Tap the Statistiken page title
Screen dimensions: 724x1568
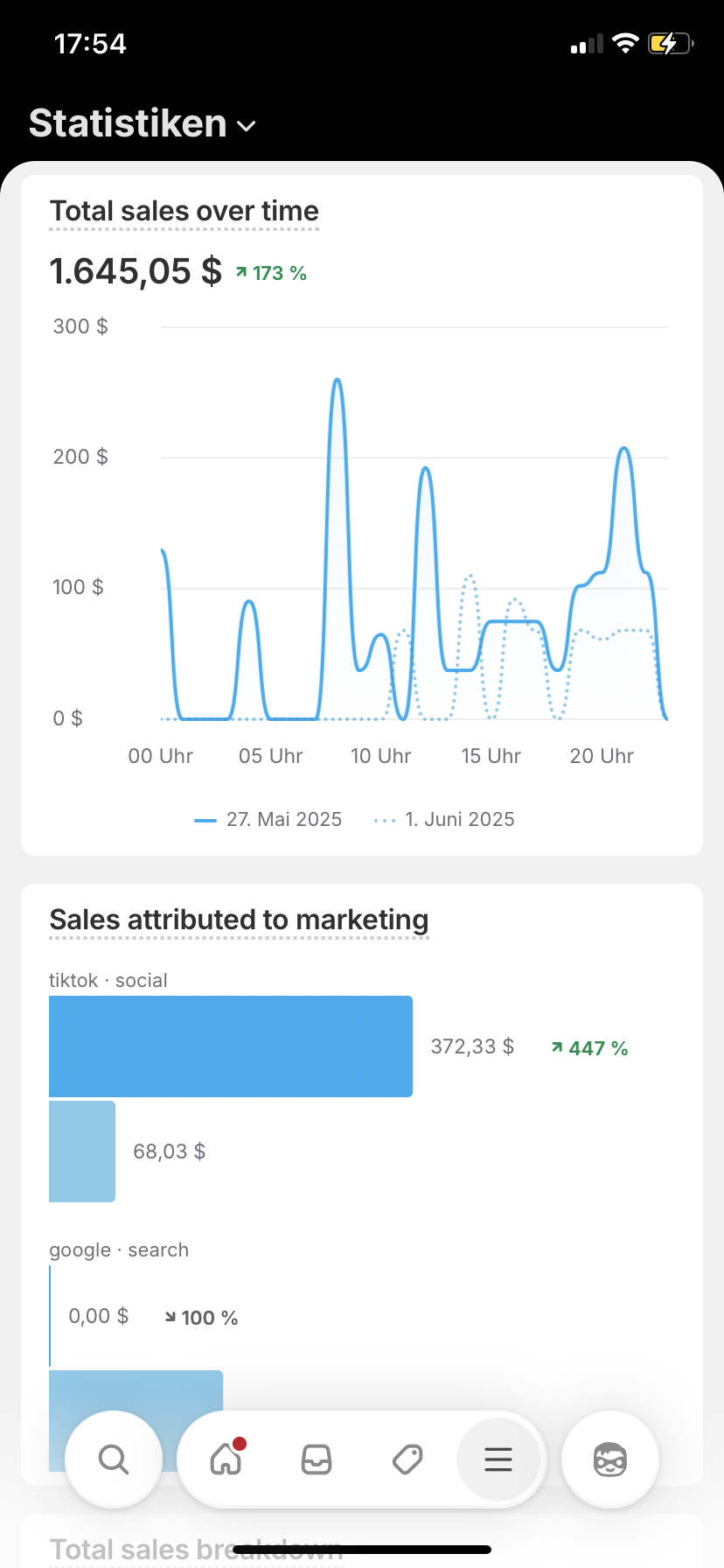pyautogui.click(x=129, y=123)
